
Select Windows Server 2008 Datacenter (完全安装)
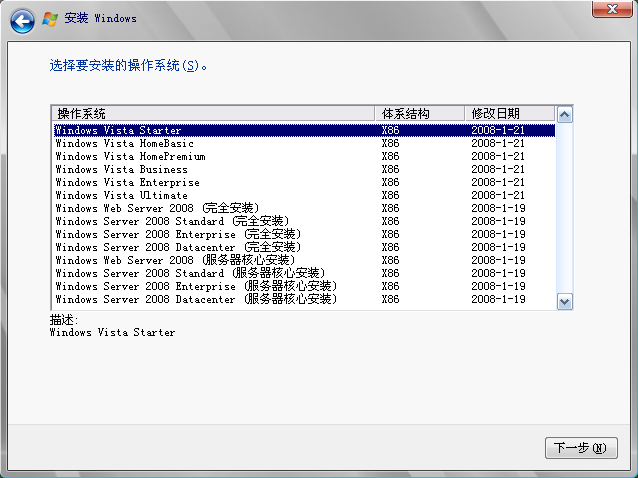(304, 247)
